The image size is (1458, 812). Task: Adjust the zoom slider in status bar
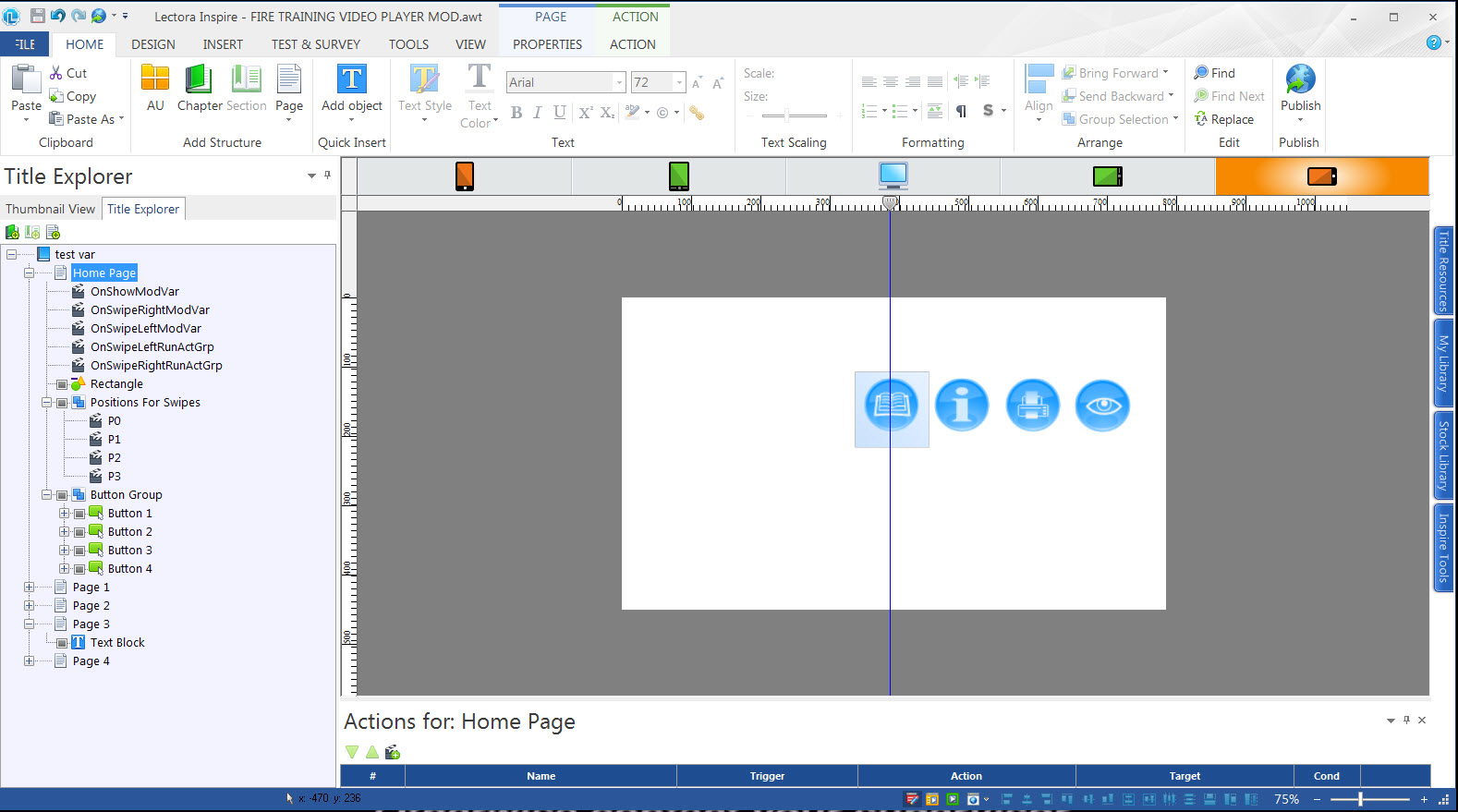pos(1361,799)
